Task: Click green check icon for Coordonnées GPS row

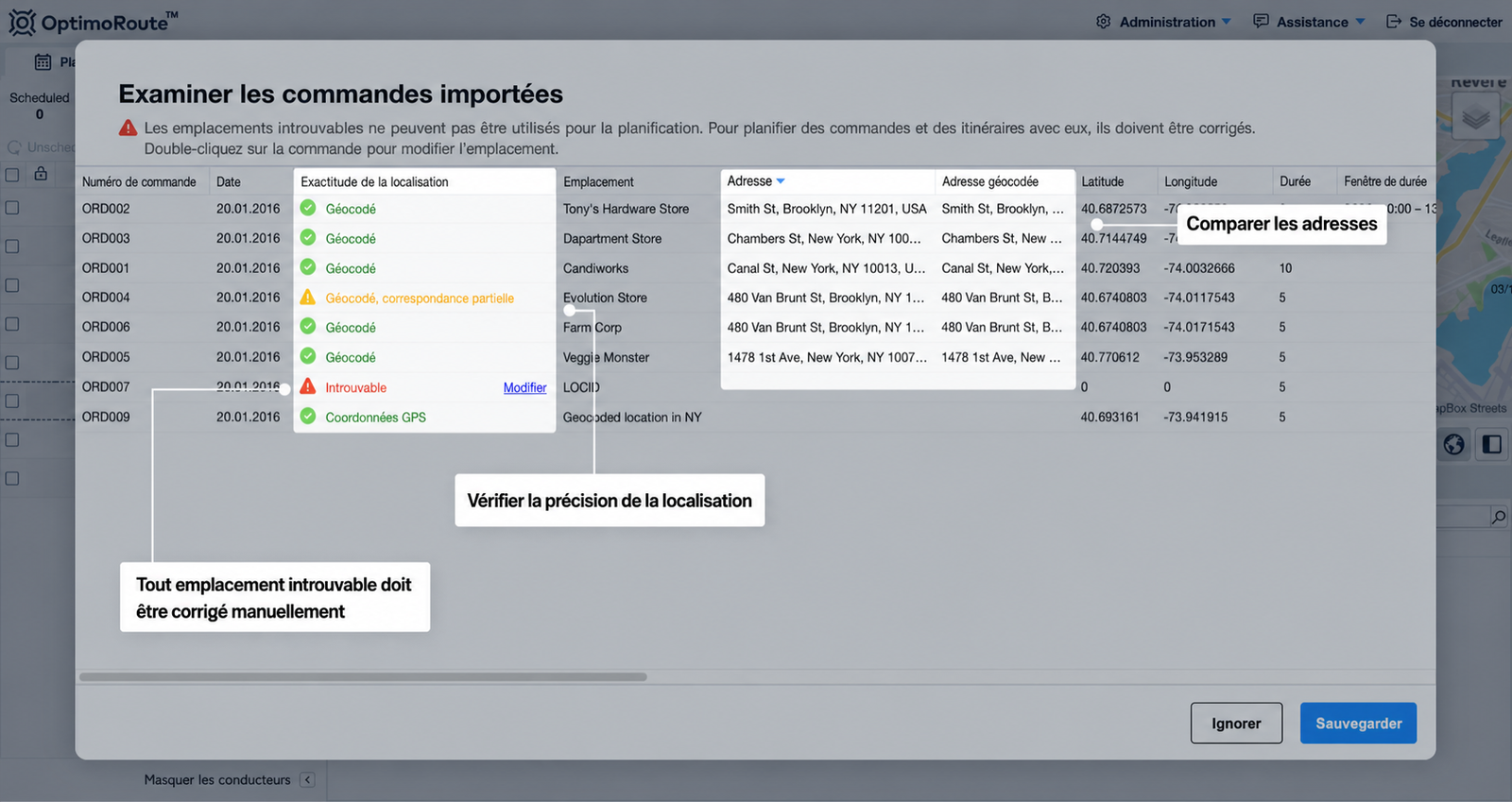Action: [308, 416]
